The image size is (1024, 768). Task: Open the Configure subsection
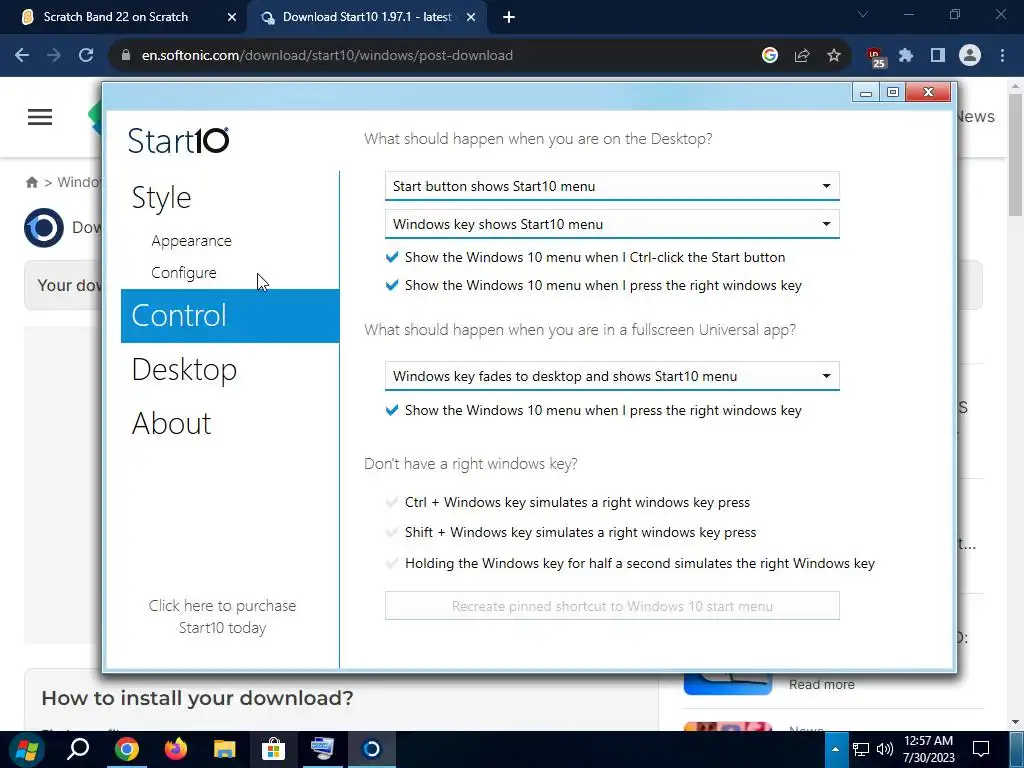pos(184,272)
